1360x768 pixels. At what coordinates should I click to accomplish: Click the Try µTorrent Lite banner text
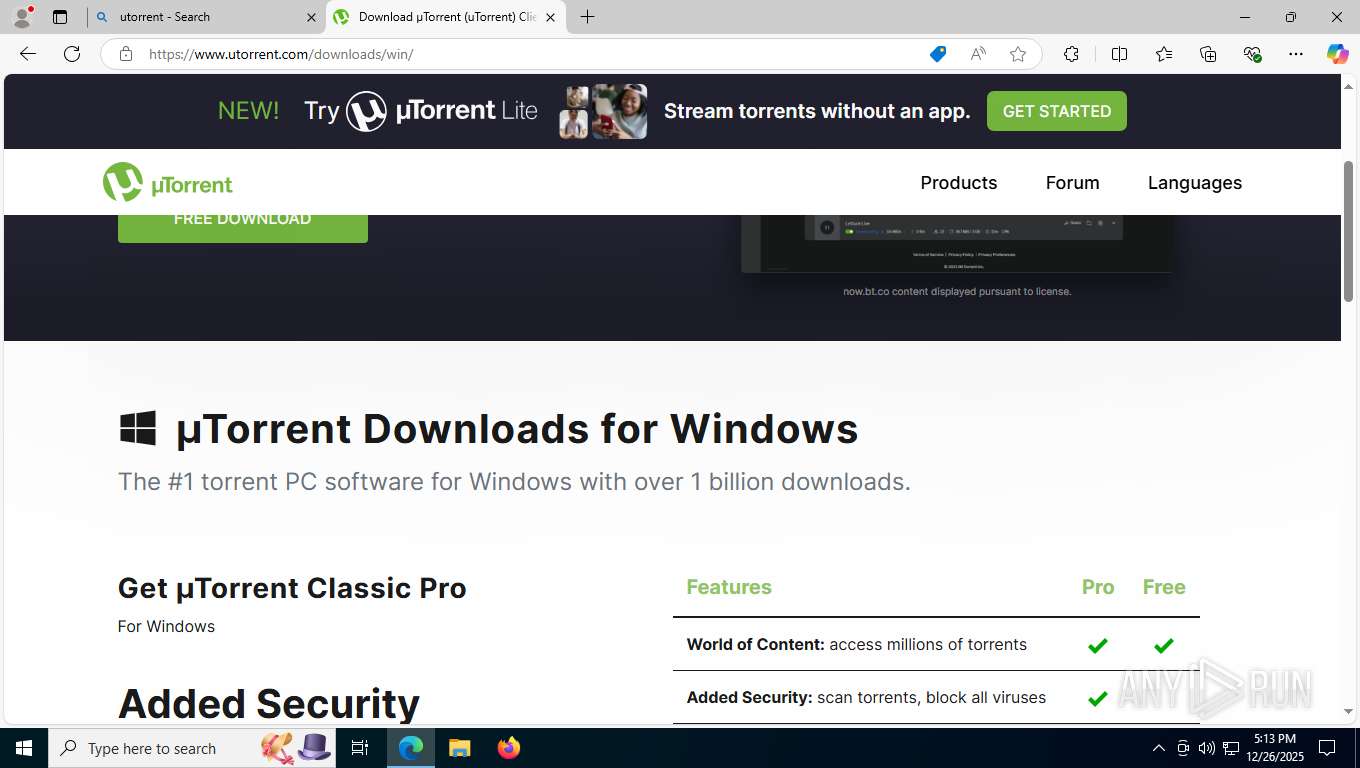click(421, 111)
